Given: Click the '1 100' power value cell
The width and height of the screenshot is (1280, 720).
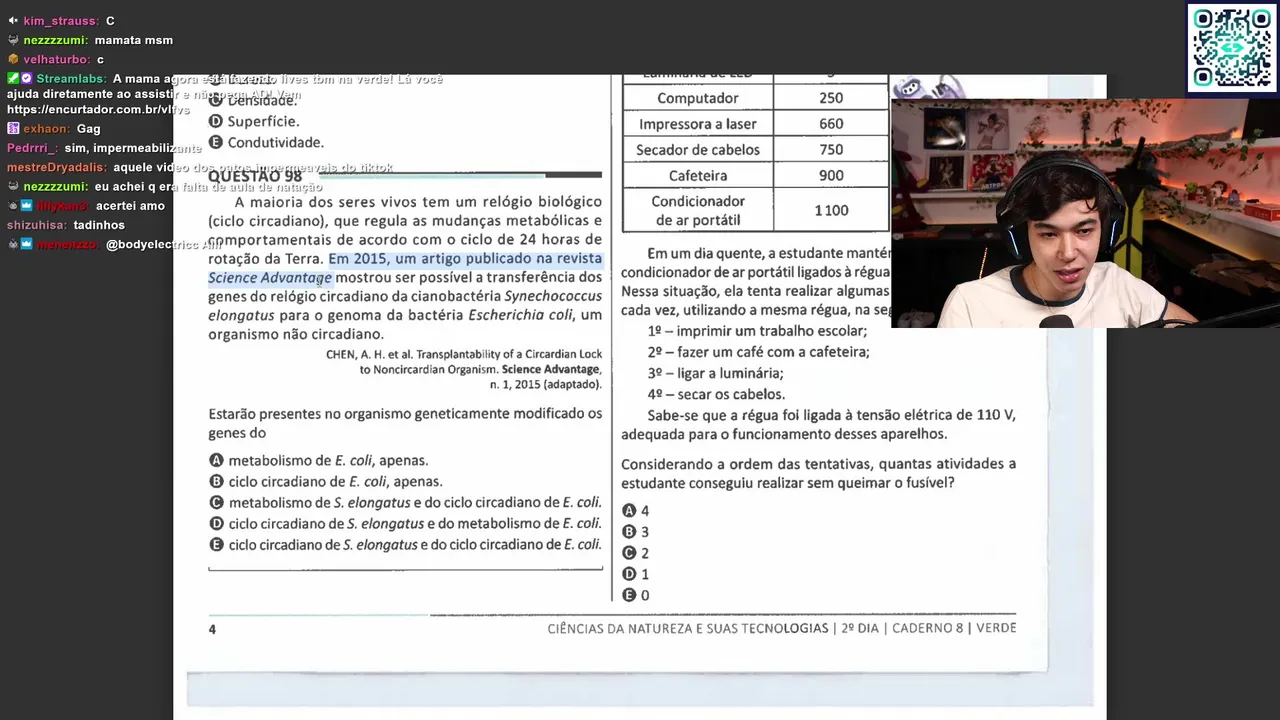Looking at the screenshot, I should [x=831, y=210].
